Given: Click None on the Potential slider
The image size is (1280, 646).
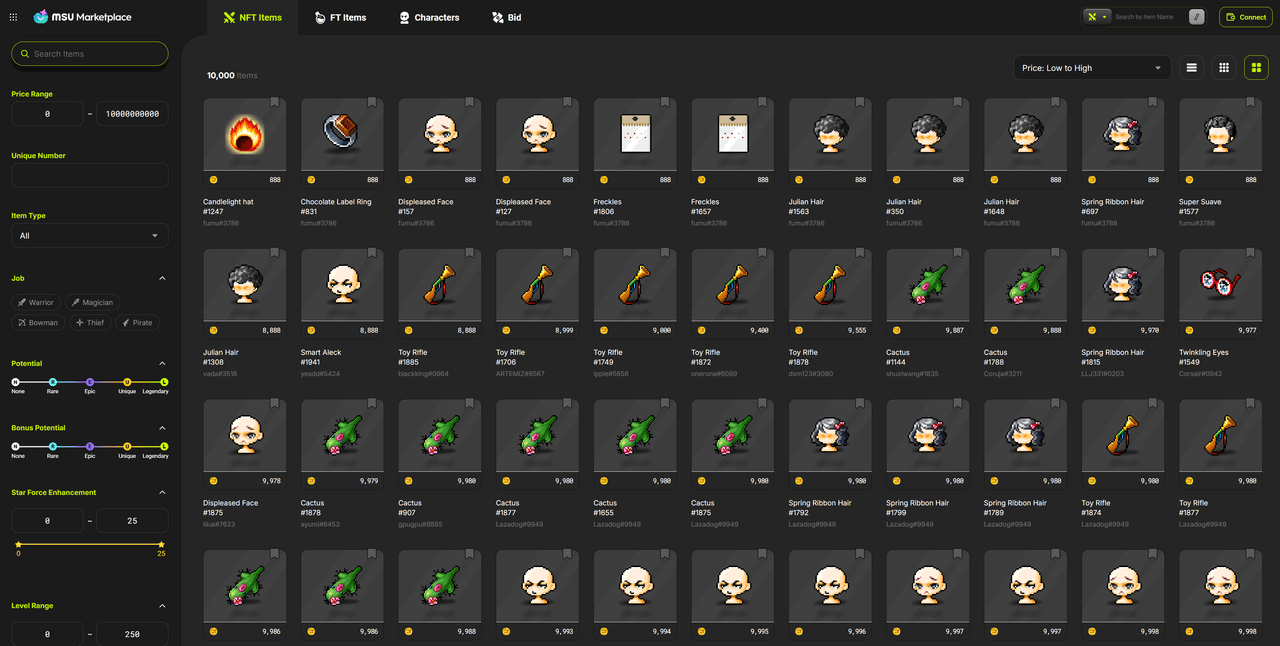Looking at the screenshot, I should (16, 382).
